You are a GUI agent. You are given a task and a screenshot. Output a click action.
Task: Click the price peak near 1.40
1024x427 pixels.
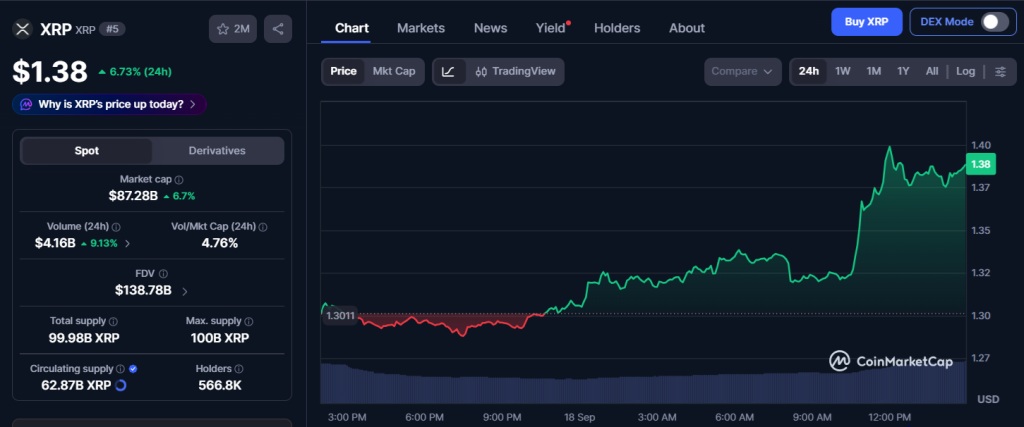pos(889,148)
